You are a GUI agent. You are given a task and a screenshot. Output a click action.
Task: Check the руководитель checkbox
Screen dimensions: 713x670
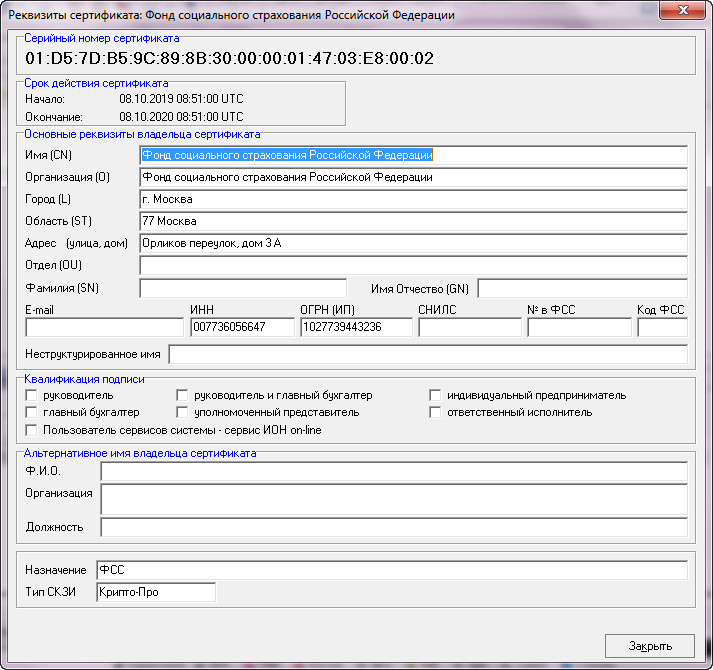pos(31,395)
